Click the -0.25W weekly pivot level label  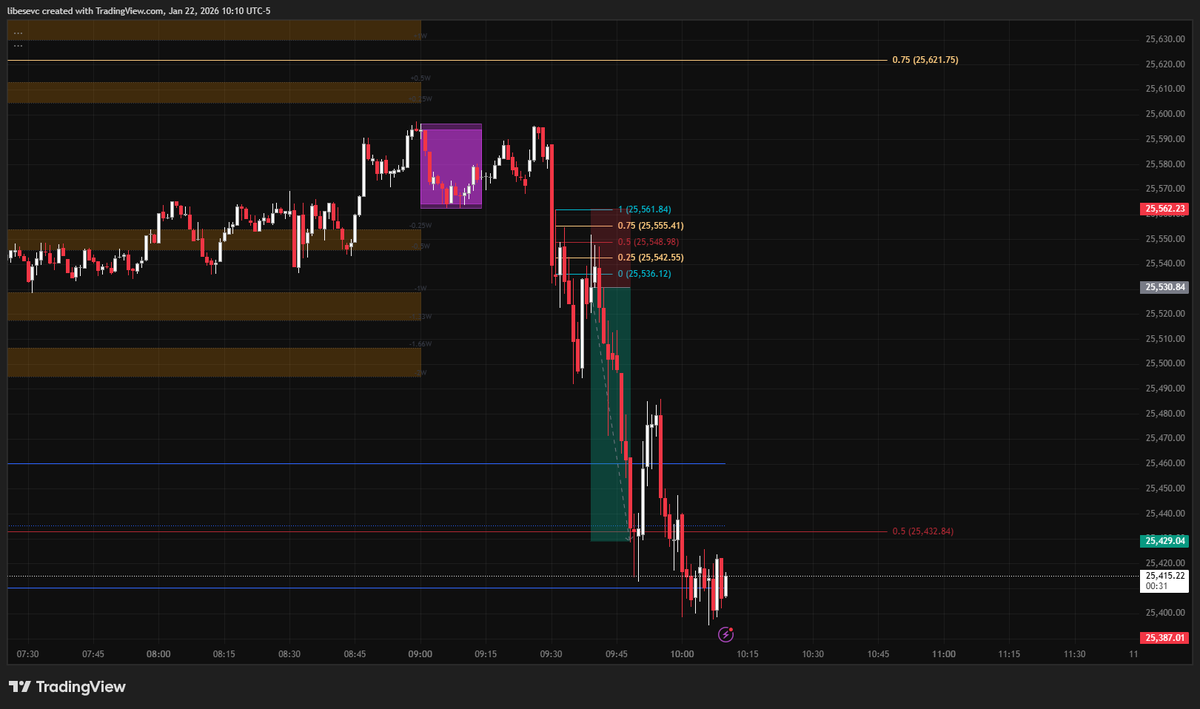coord(420,225)
